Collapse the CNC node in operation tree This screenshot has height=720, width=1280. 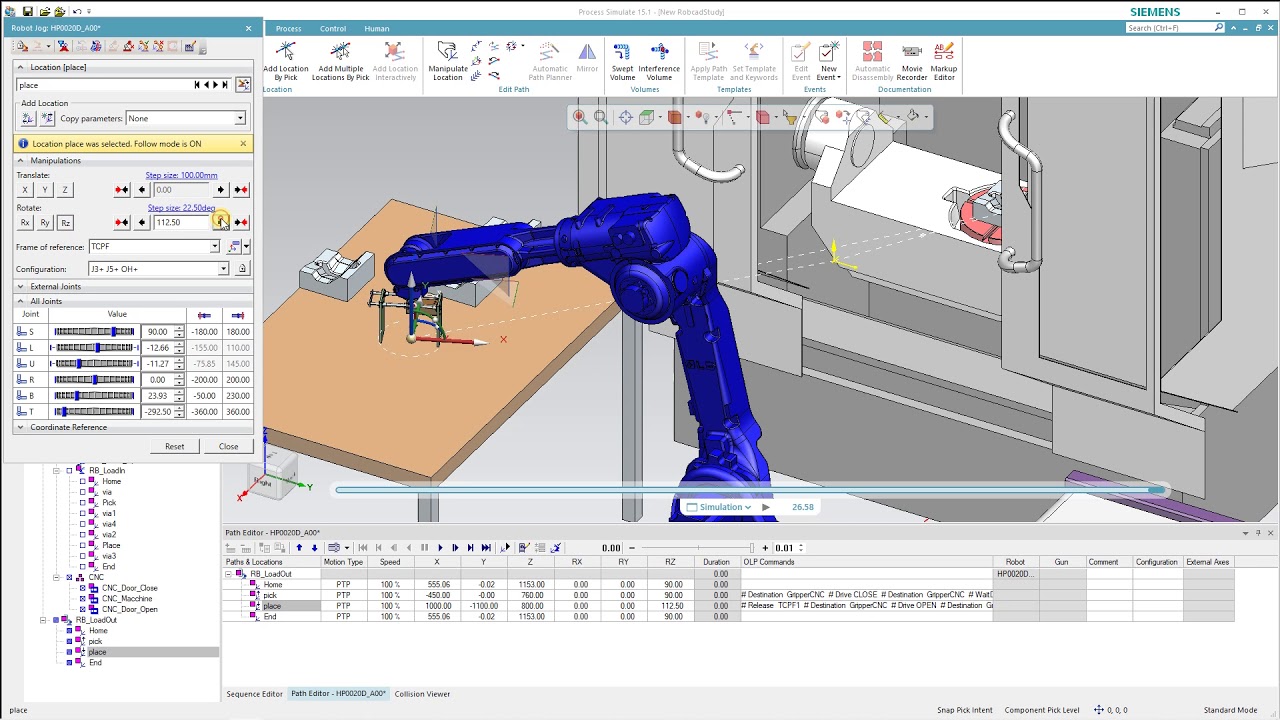[55, 577]
